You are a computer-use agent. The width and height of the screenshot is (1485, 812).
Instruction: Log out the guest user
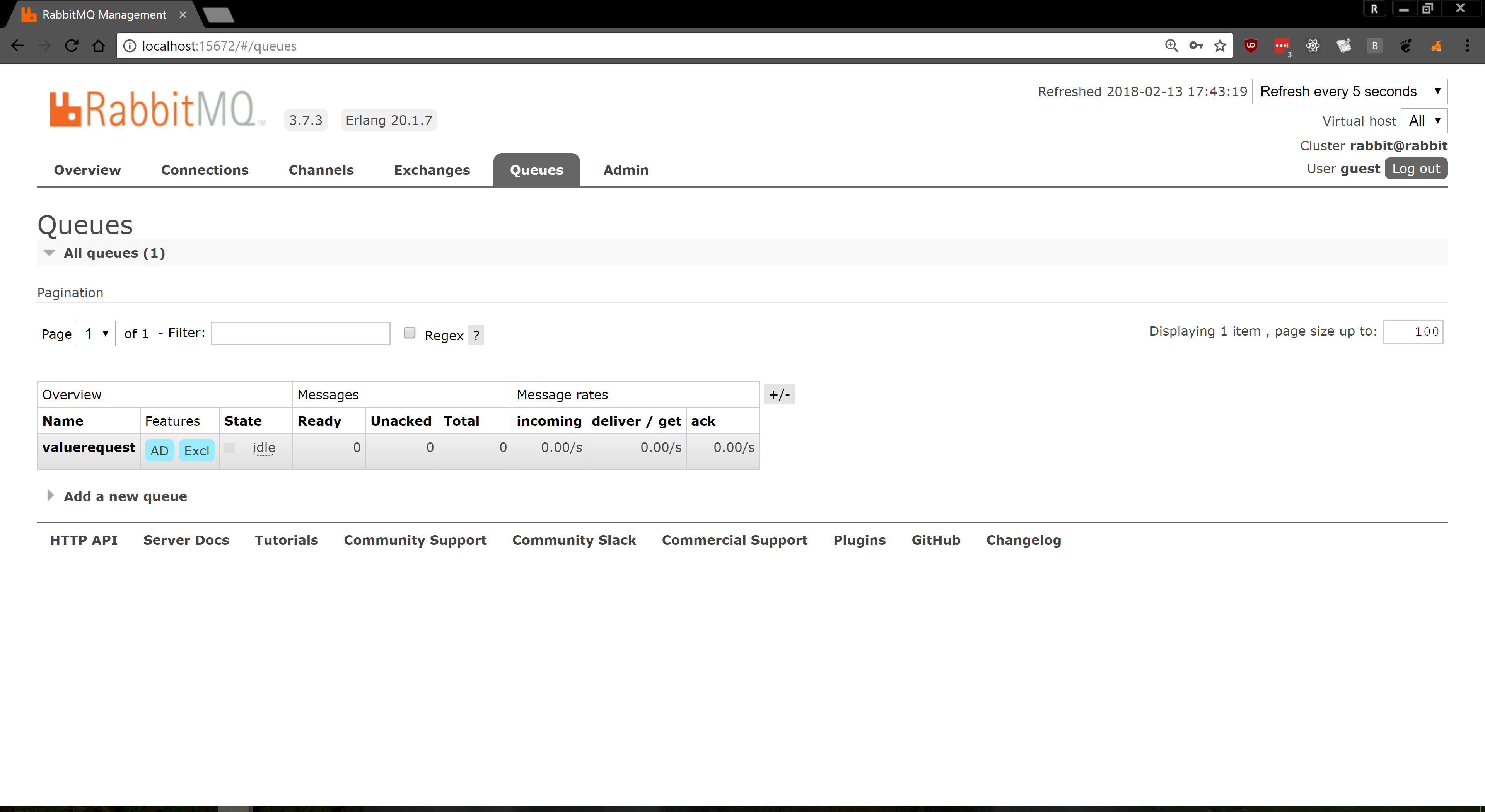pos(1417,168)
